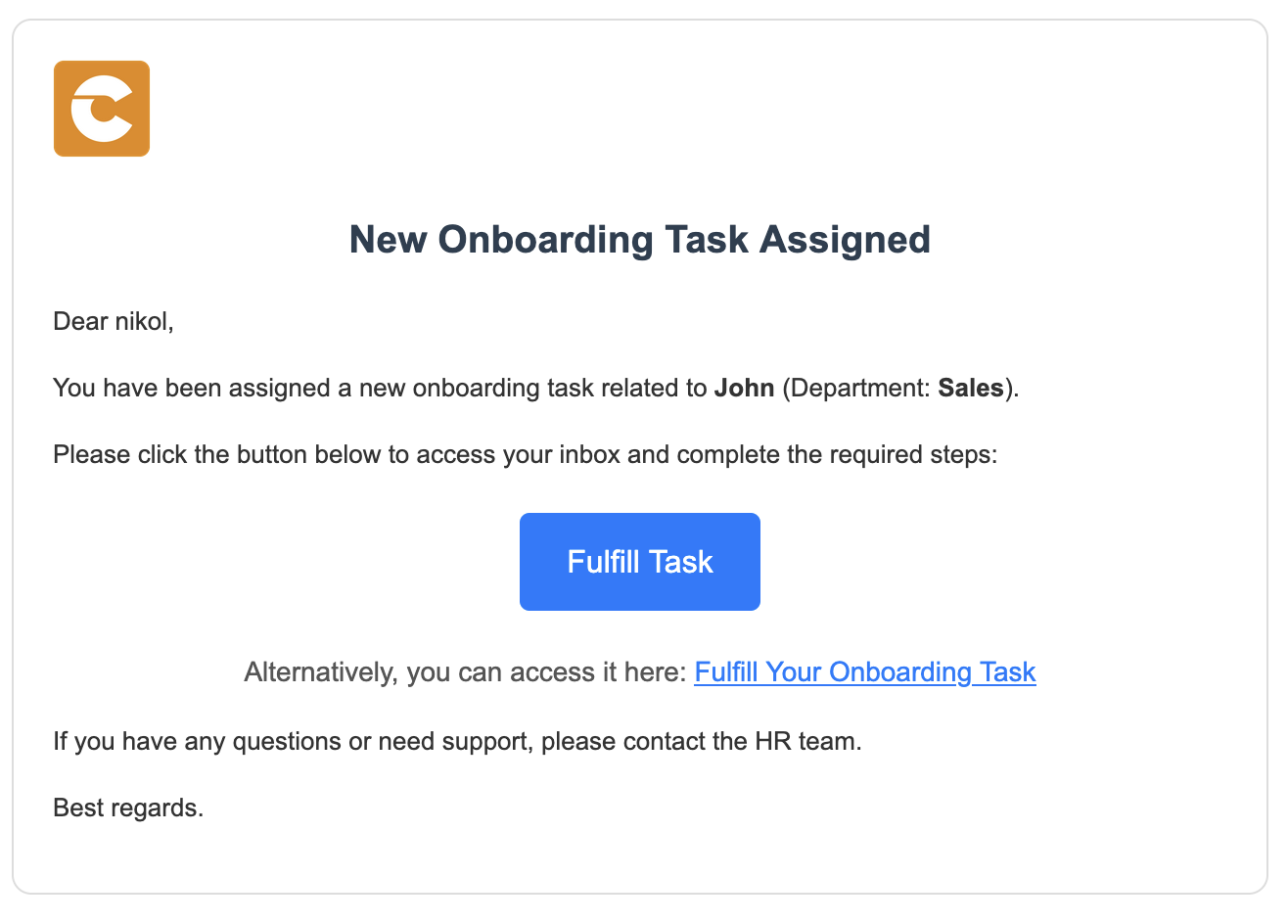Click the New Onboarding Task Assigned heading
The width and height of the screenshot is (1288, 924).
coord(639,239)
